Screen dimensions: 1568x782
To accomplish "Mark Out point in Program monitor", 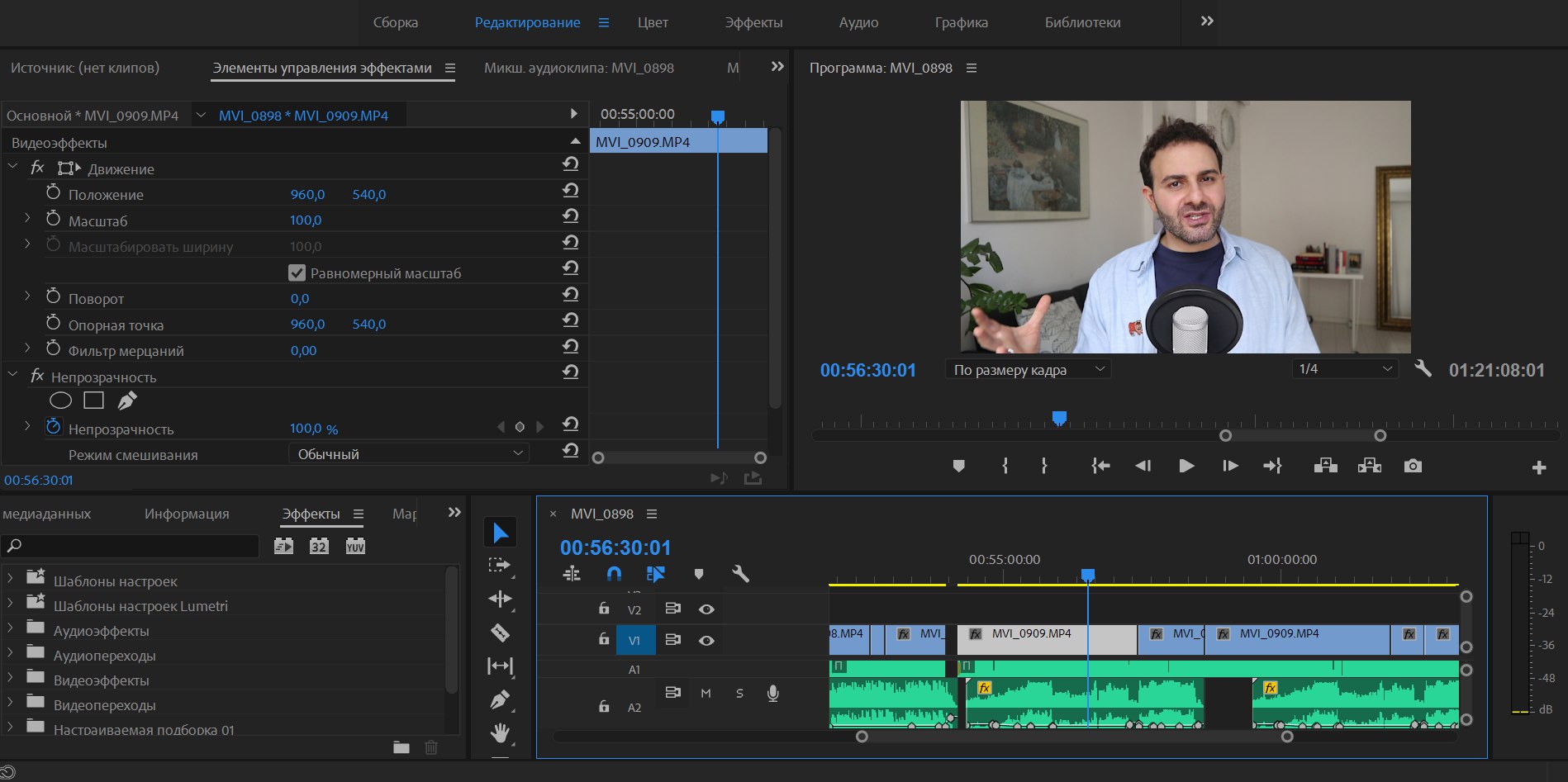I will (x=1044, y=467).
